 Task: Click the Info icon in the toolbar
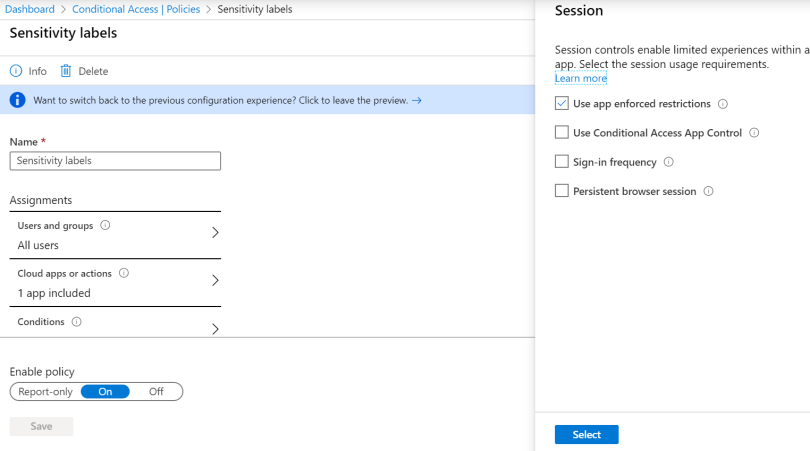[16, 71]
